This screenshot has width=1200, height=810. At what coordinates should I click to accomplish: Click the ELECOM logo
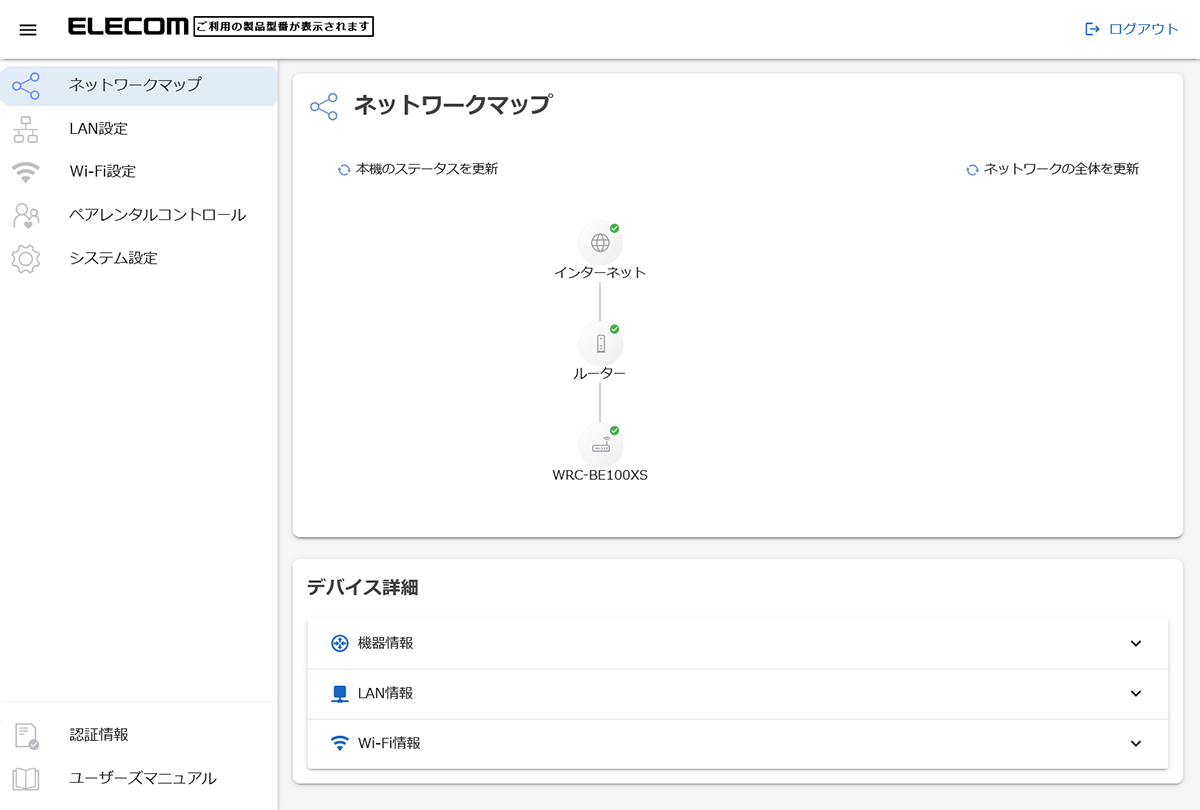click(x=127, y=27)
